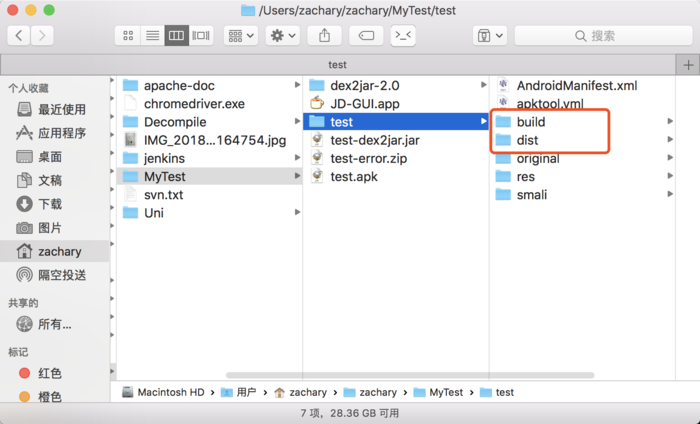Expand smali folder arrow
This screenshot has width=700, height=424.
click(670, 194)
